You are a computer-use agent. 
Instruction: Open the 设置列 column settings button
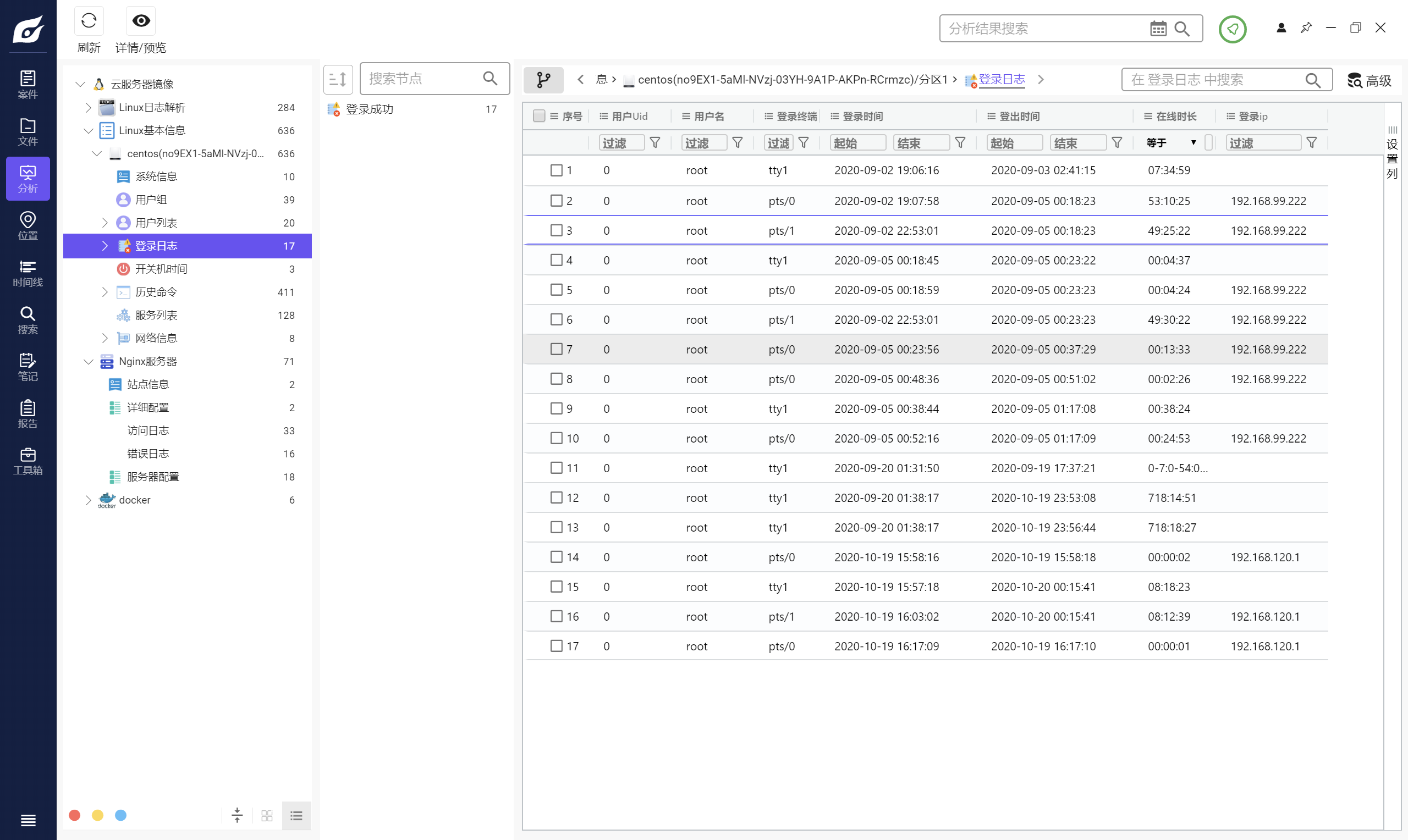point(1392,153)
